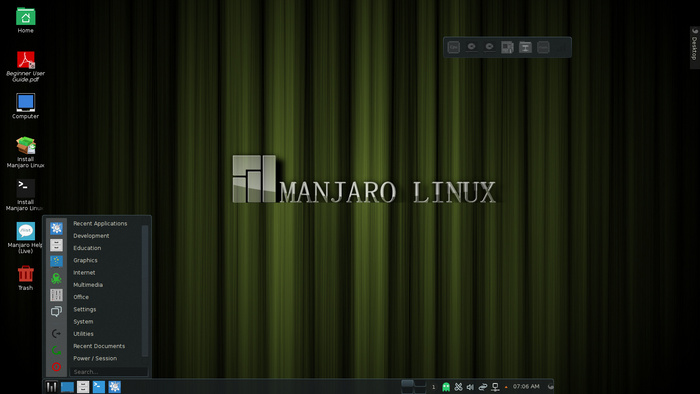Toggle the second eye icon in desktop widget bar

click(x=489, y=47)
